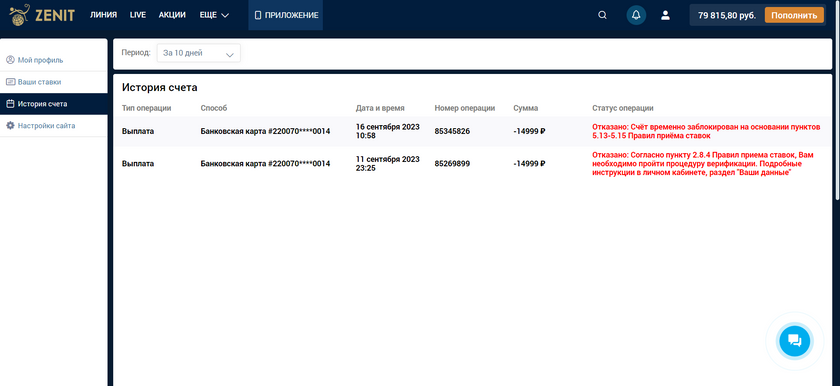This screenshot has height=386, width=840.
Task: Open the ПРИЛОЖЕНИЕ tab
Action: (286, 15)
